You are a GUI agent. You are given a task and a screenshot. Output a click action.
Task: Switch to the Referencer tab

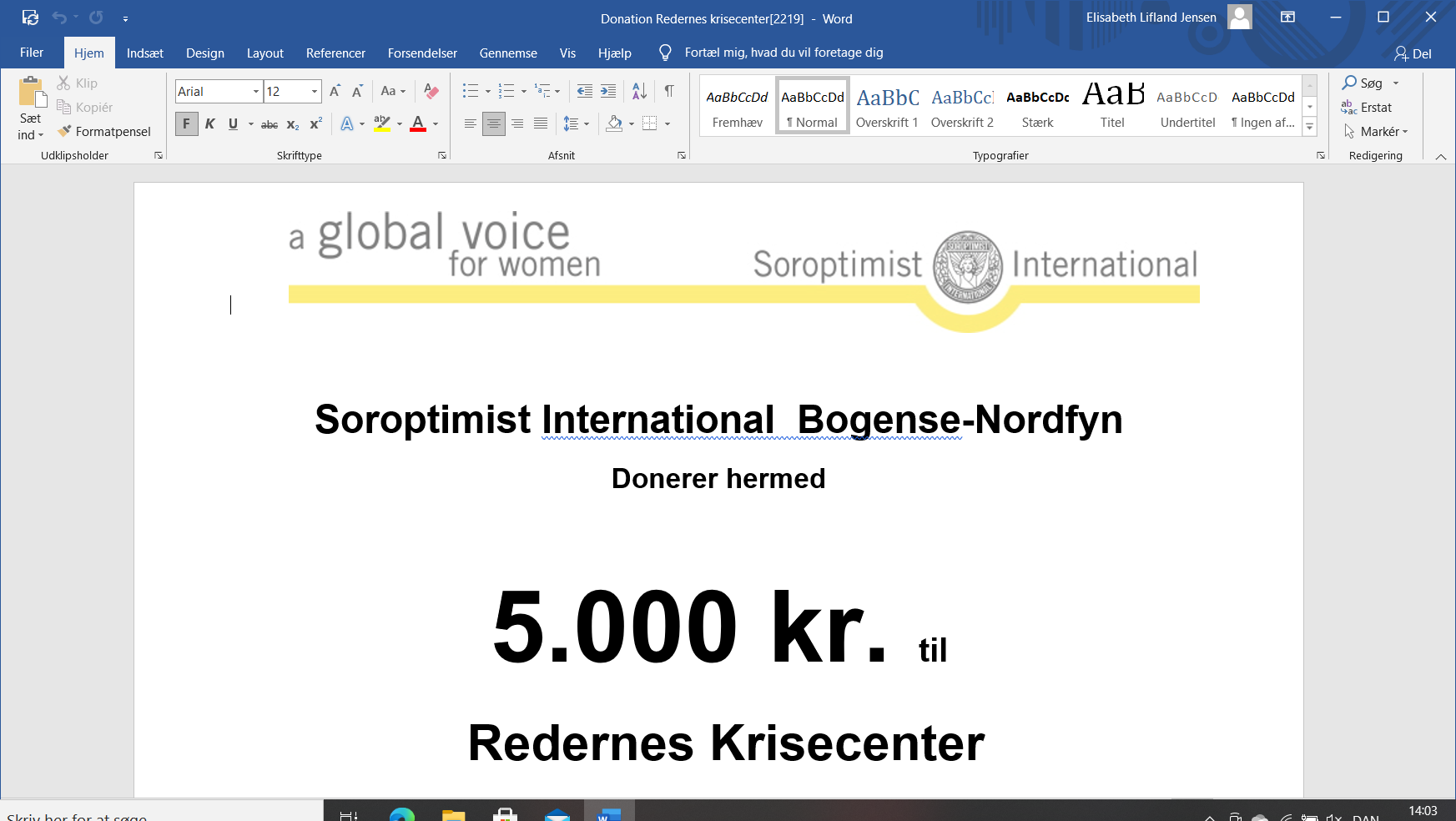click(x=335, y=53)
